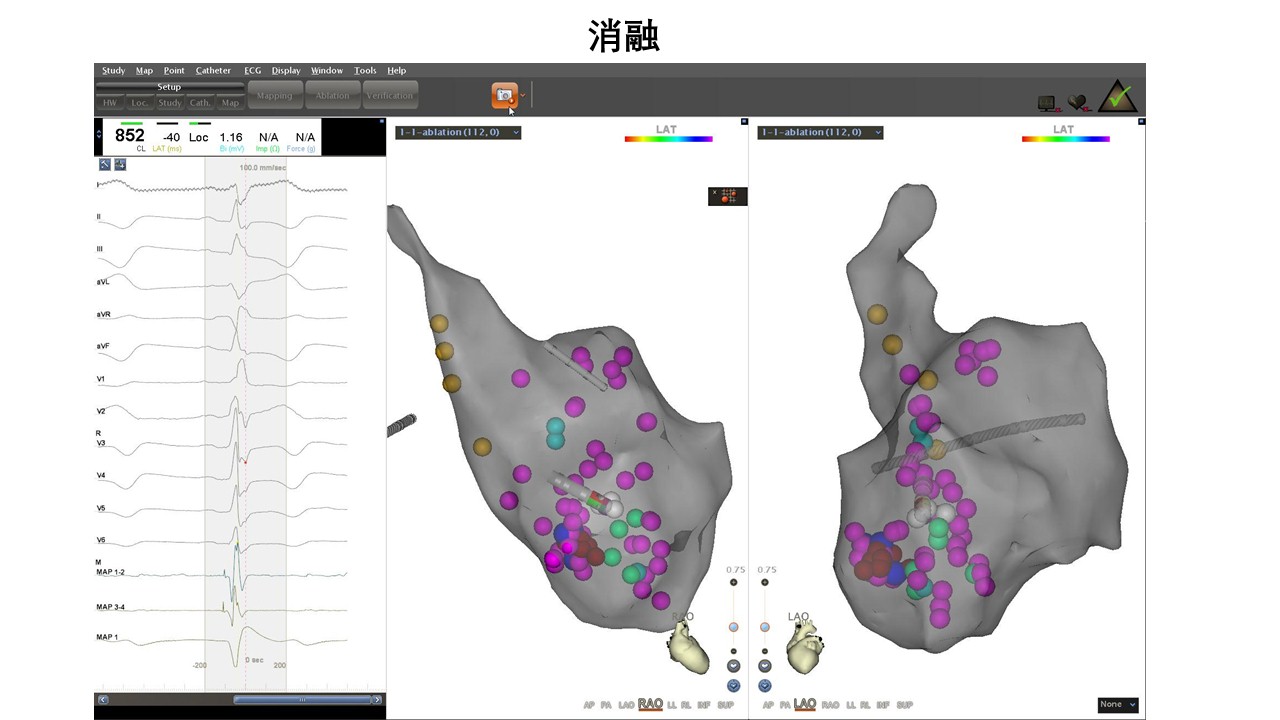Select AP view in the right map
The height and width of the screenshot is (720, 1280).
pos(769,705)
